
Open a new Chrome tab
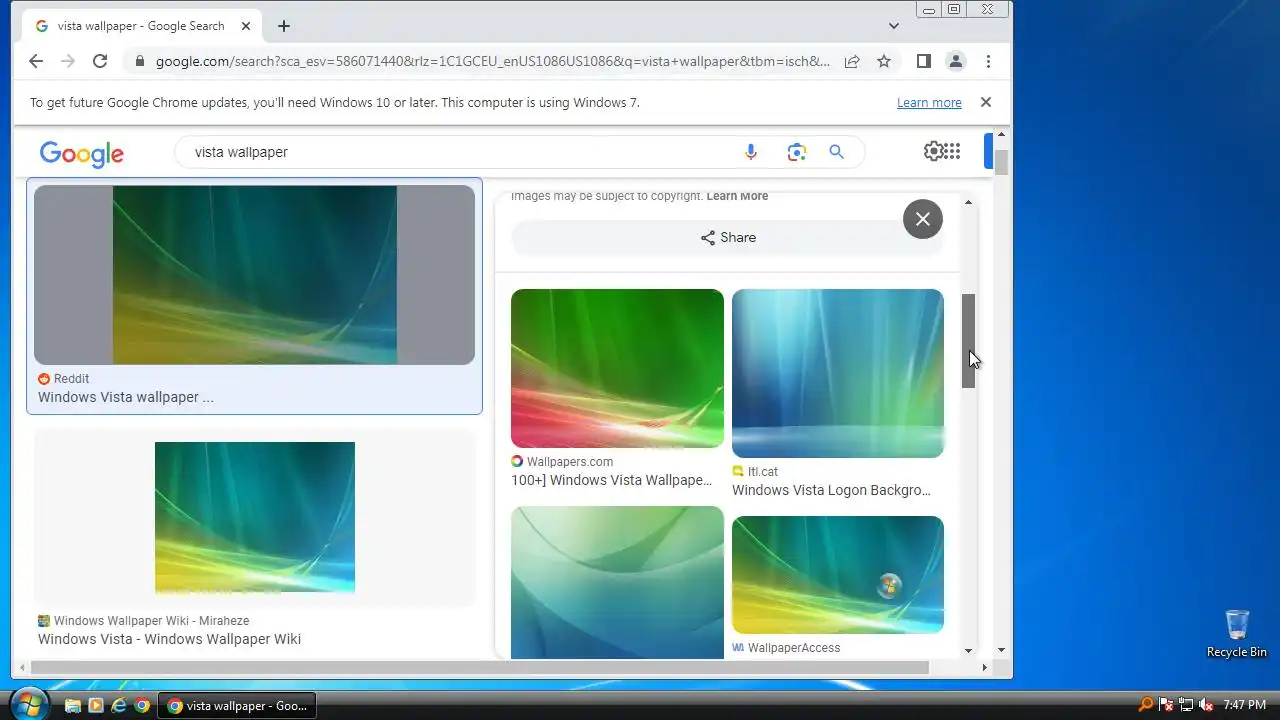pos(284,26)
